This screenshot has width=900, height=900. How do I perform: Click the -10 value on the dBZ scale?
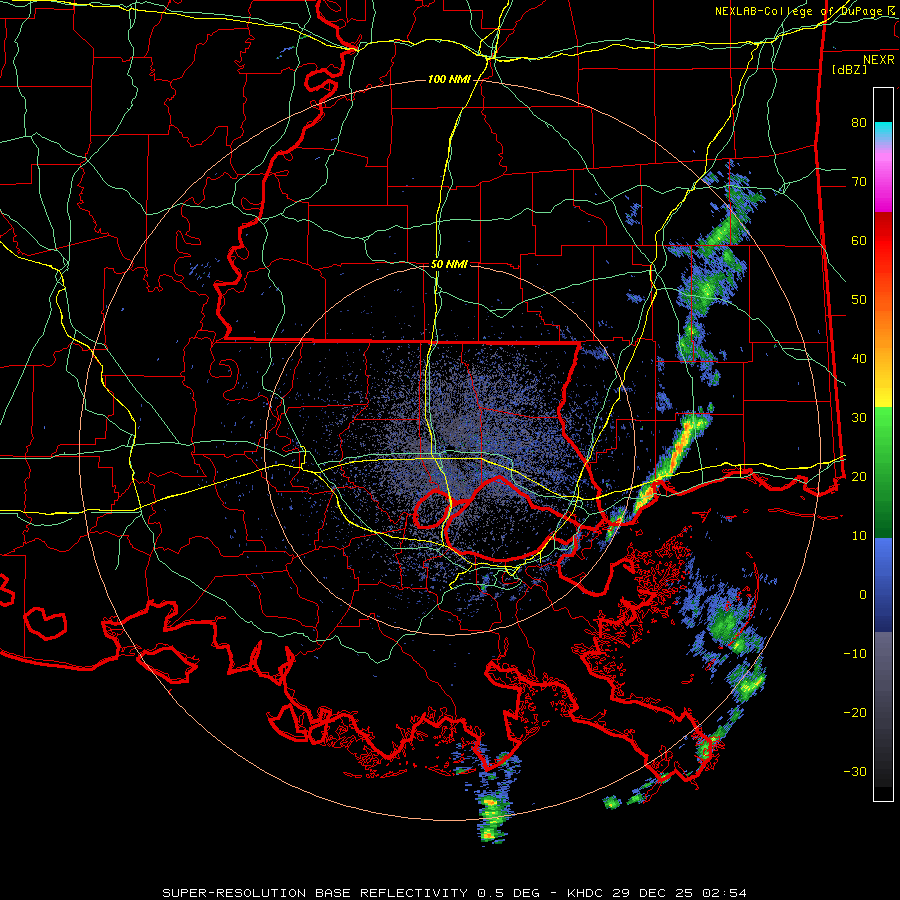(855, 654)
